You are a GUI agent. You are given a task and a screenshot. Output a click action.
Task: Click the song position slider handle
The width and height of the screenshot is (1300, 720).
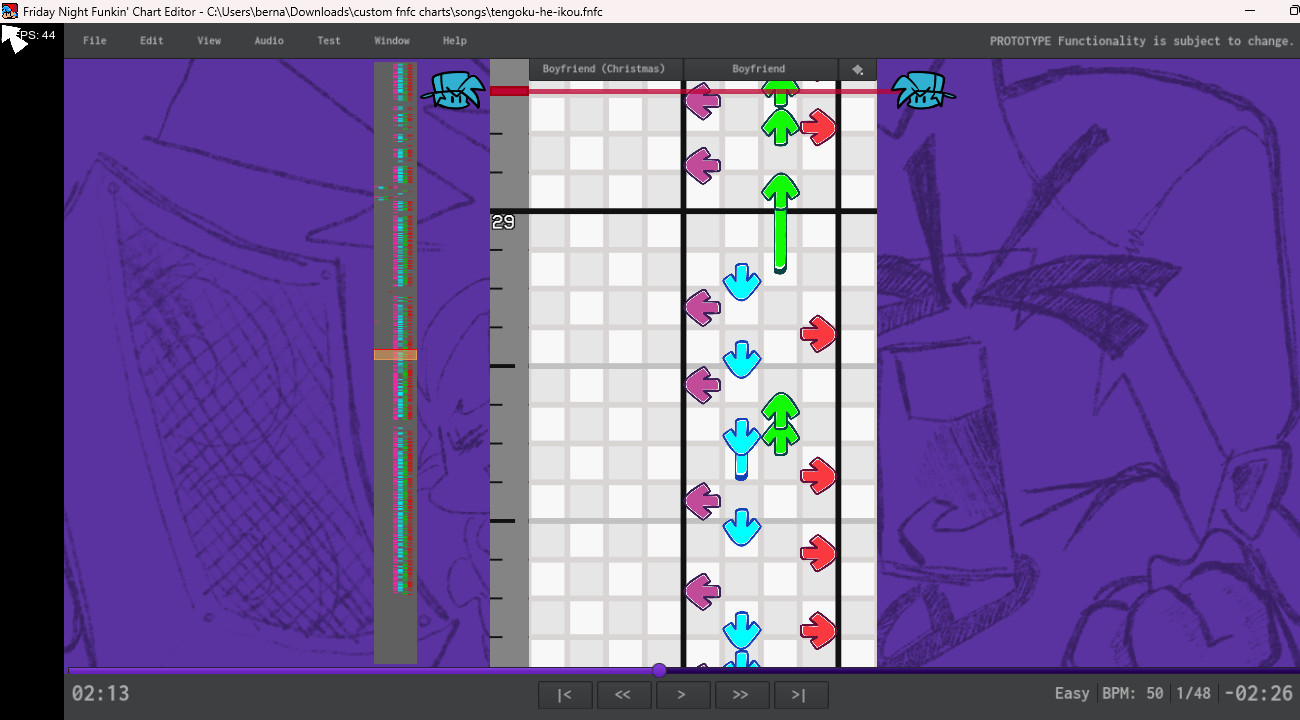point(659,670)
